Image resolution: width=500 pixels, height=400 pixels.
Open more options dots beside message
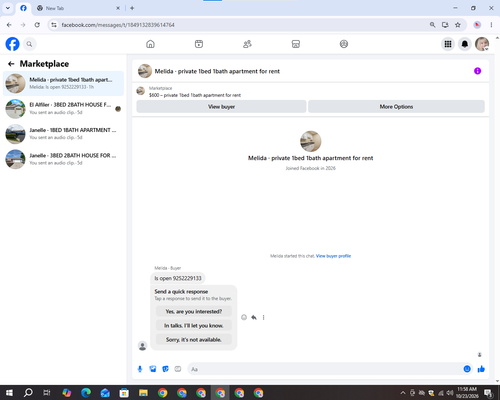[x=263, y=317]
